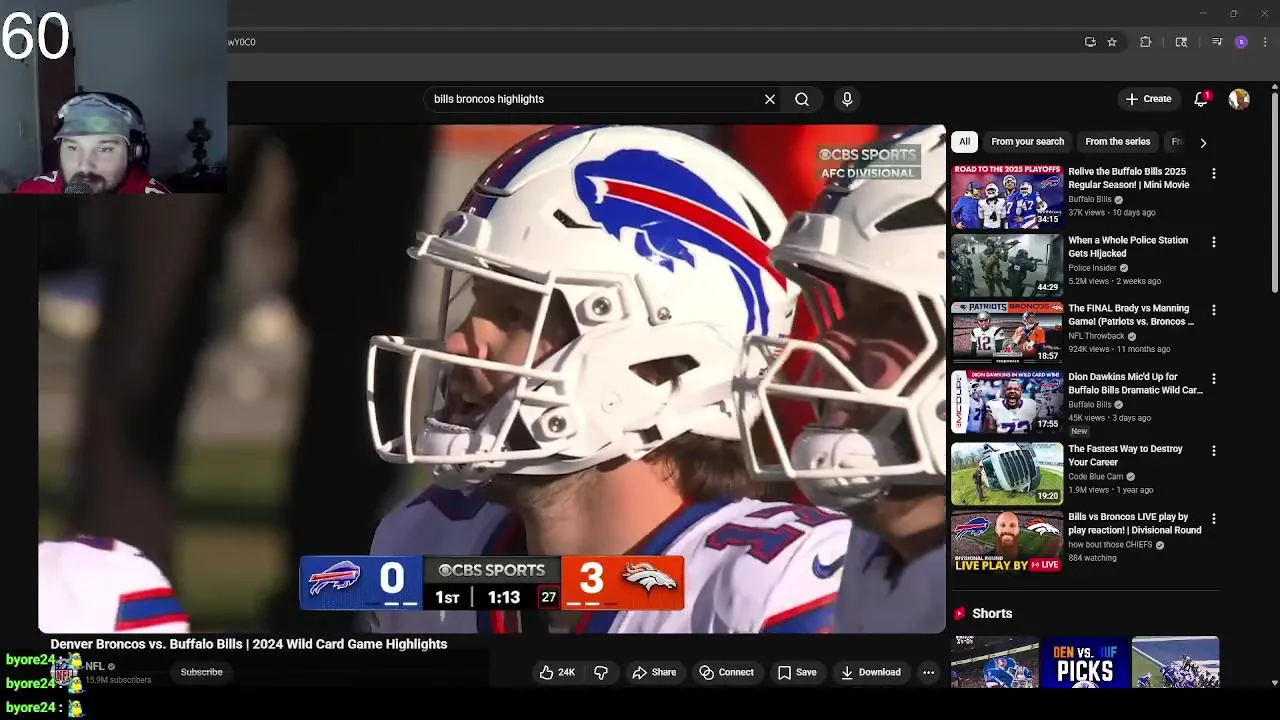Open options for Dion Dawkins Mic'd Up video
Image resolution: width=1280 pixels, height=720 pixels.
pos(1214,379)
